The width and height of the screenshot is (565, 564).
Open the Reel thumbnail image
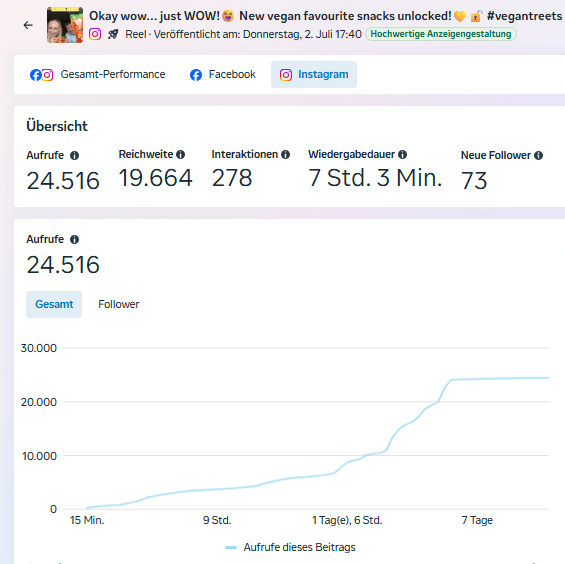[65, 25]
